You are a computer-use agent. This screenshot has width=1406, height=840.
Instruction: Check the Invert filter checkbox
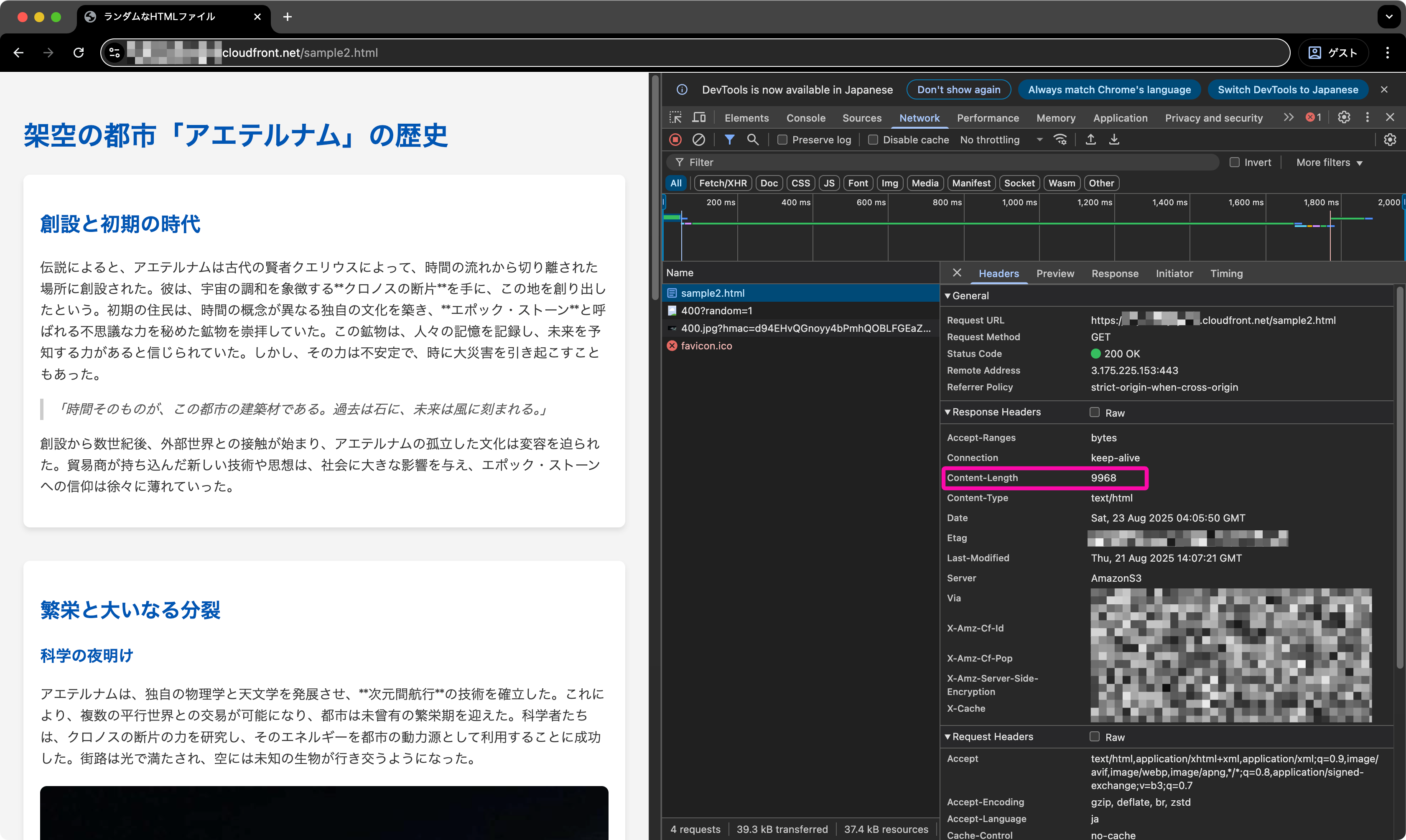click(1235, 162)
